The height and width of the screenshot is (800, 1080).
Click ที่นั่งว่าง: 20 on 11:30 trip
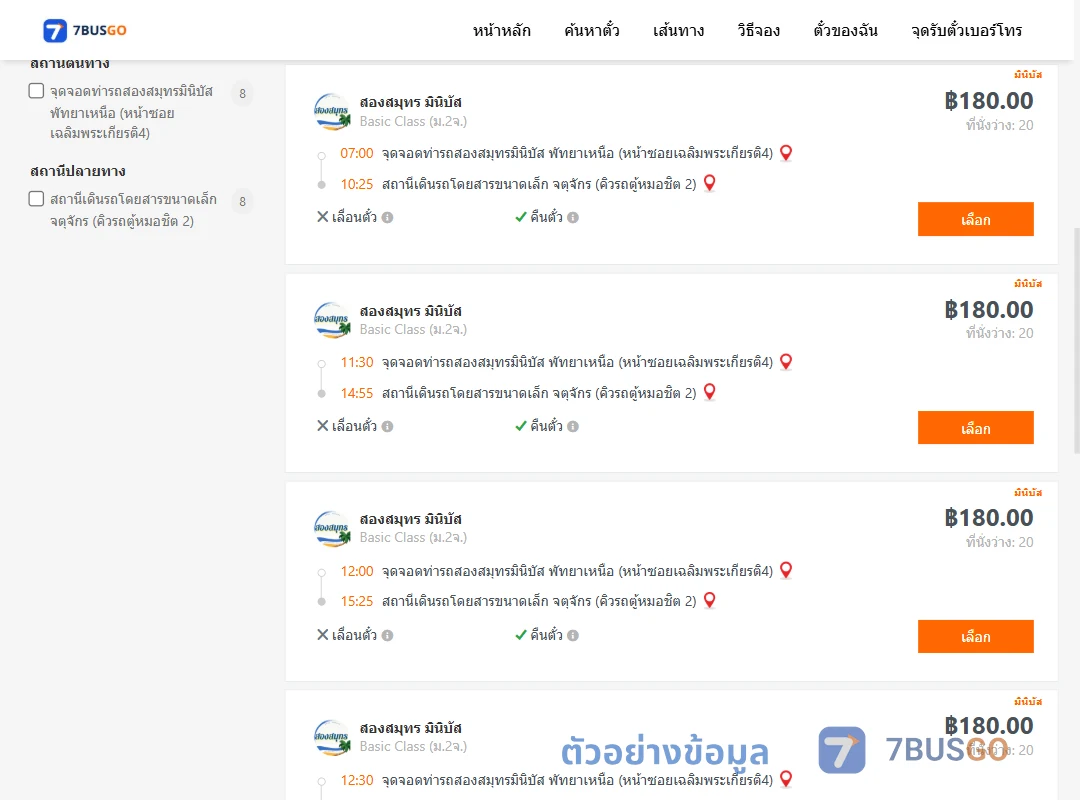tap(999, 333)
